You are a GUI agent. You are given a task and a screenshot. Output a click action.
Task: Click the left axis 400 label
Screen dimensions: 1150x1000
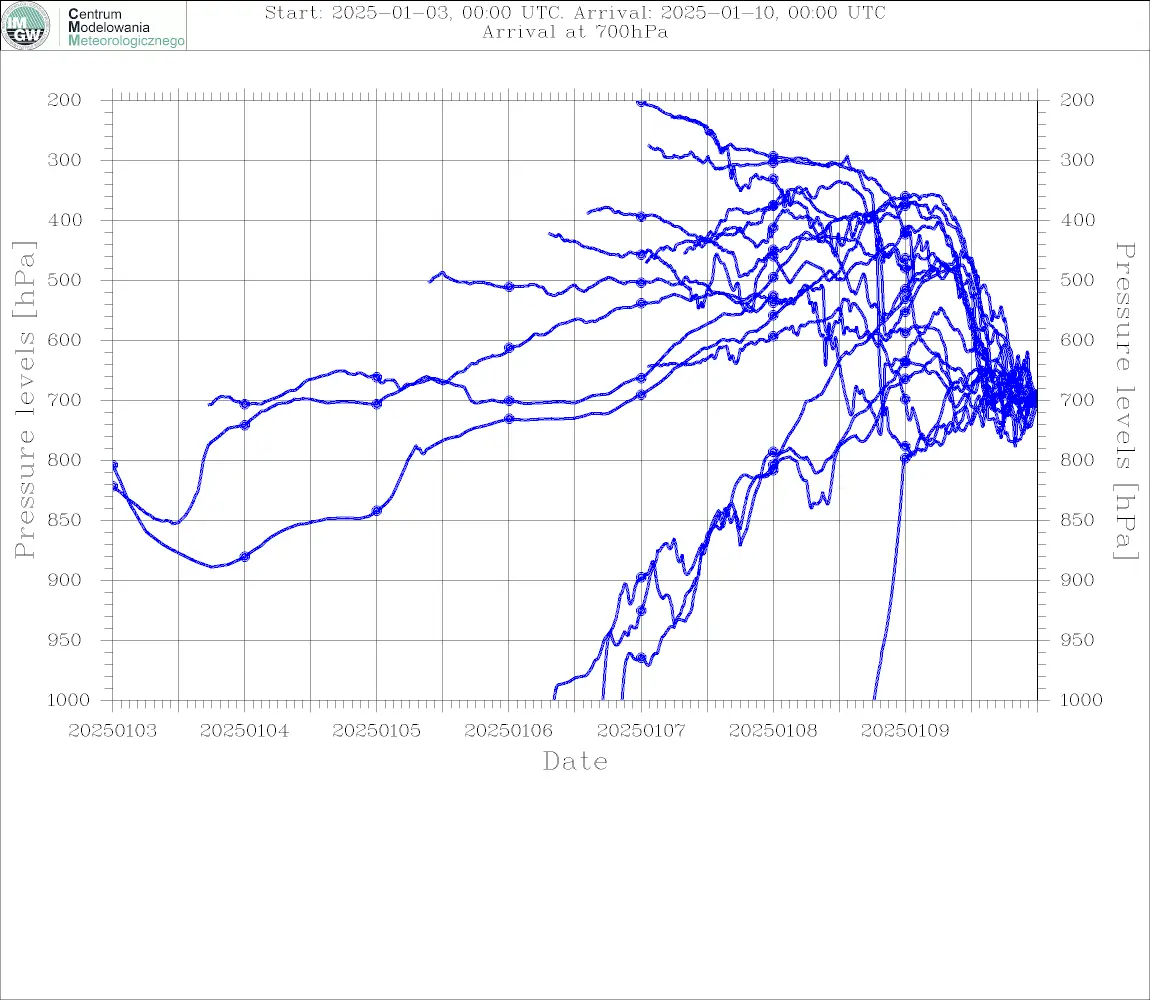click(x=65, y=220)
